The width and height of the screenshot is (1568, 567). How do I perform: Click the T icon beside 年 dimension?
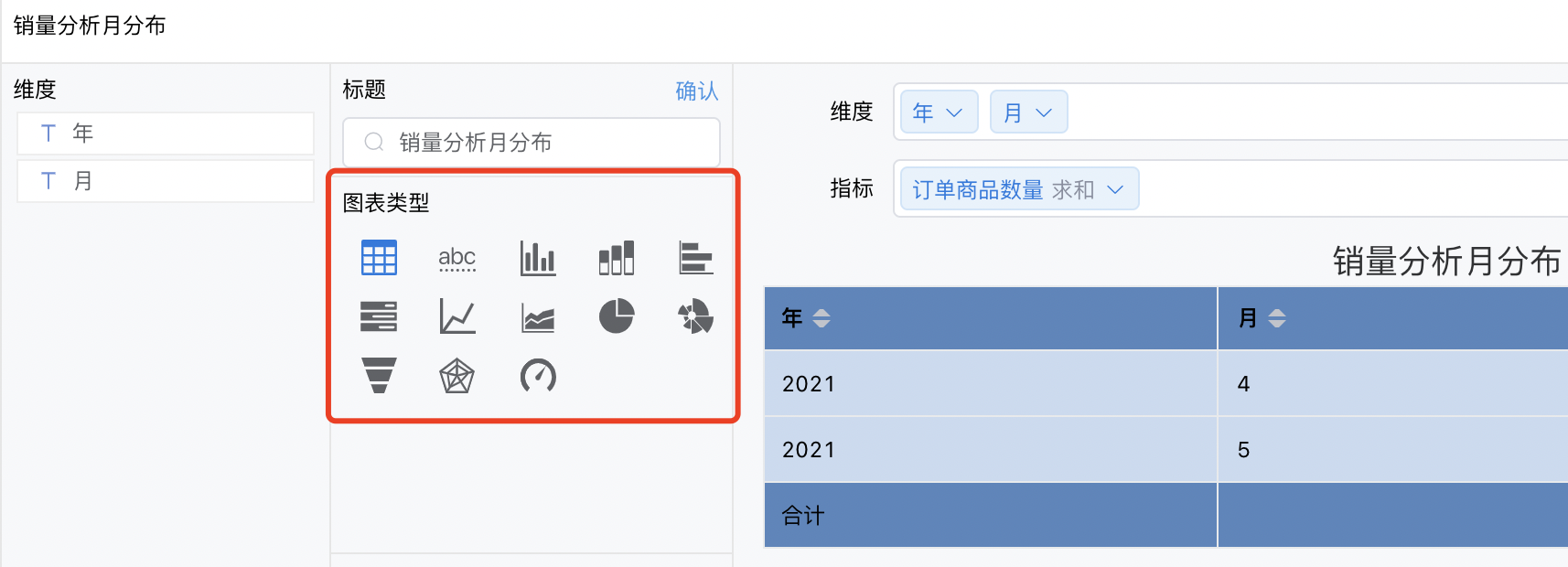pyautogui.click(x=48, y=134)
